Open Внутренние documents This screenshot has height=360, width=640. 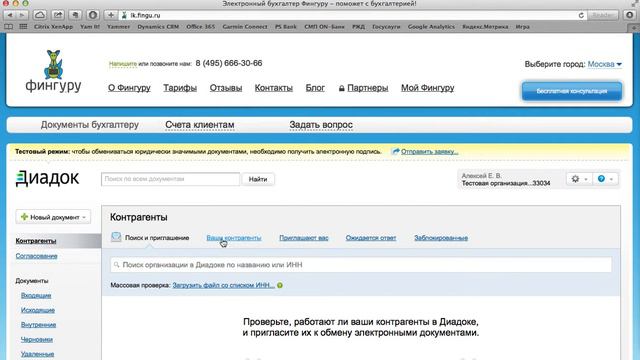click(38, 324)
